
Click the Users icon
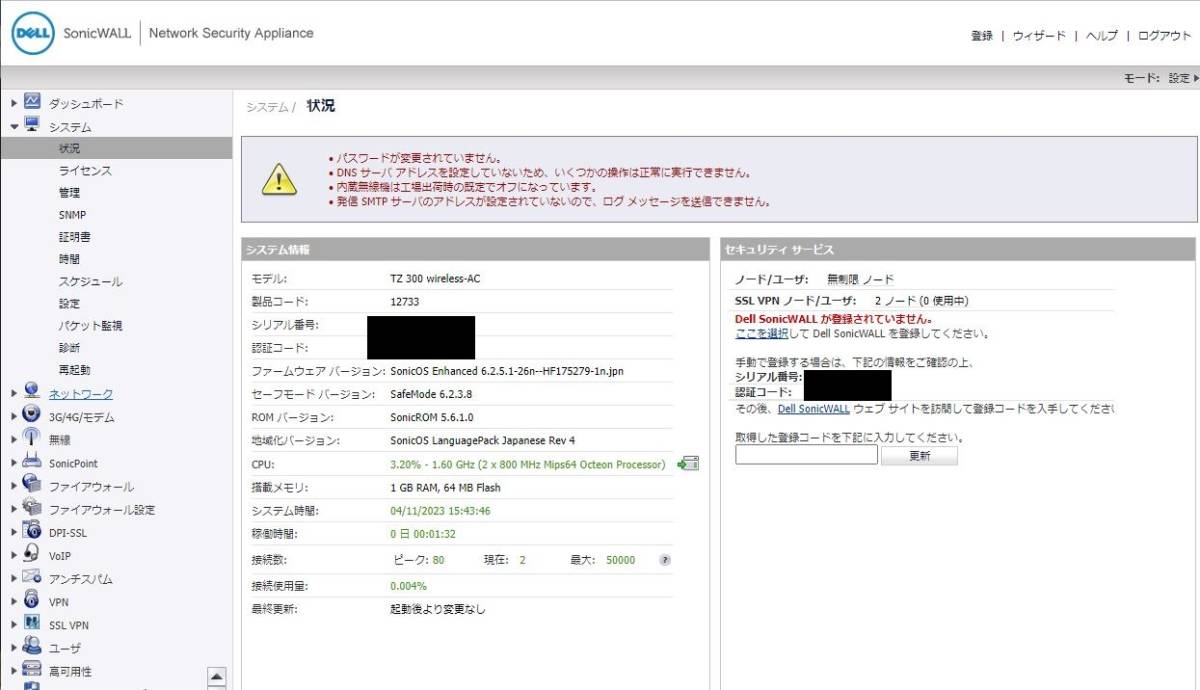32,647
